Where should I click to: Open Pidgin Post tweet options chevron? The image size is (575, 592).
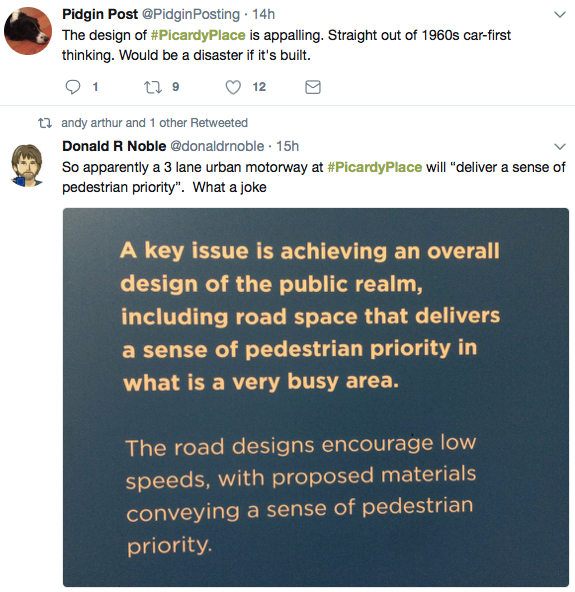coord(560,15)
